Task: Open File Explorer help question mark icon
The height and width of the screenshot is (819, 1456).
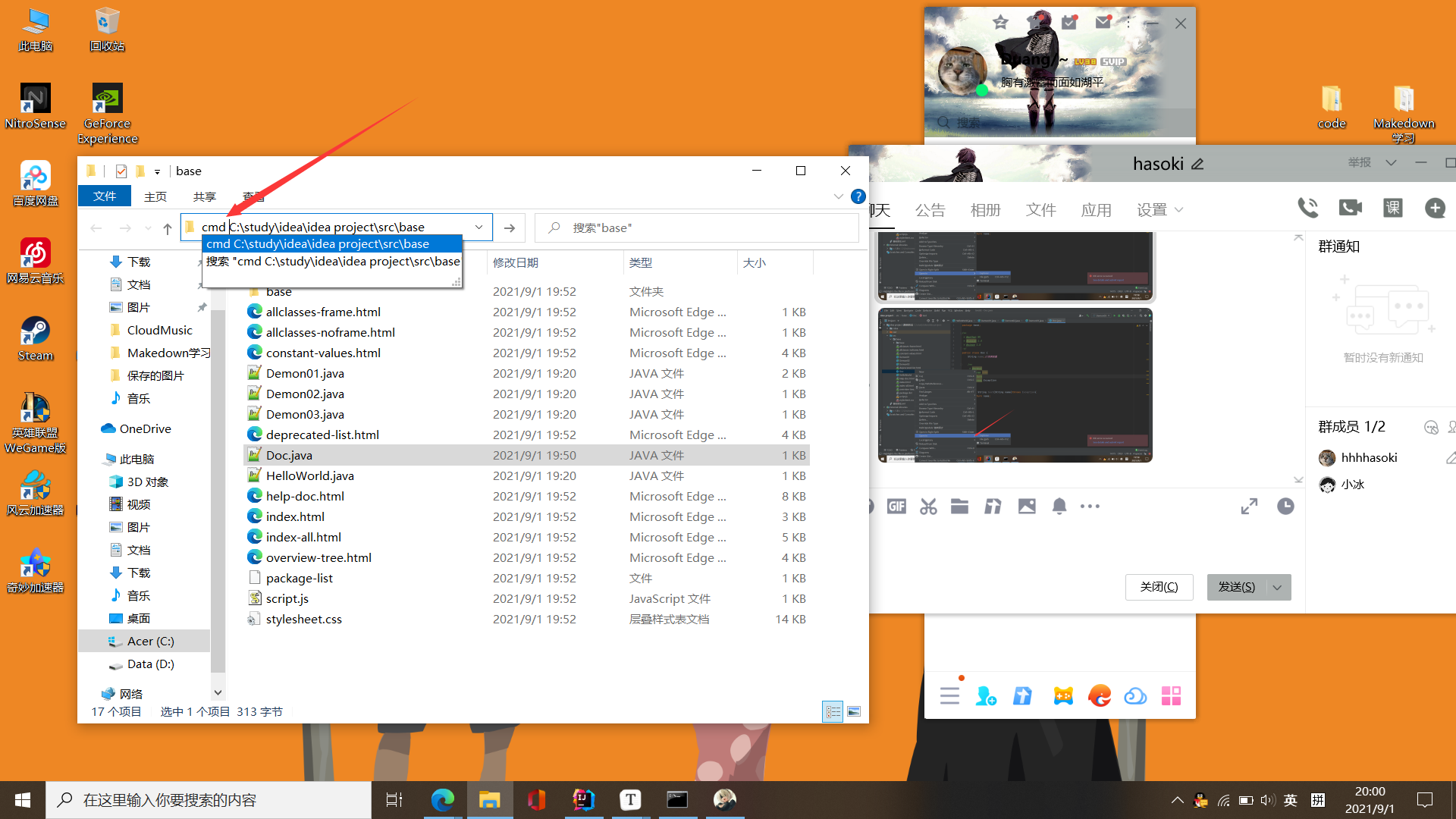Action: click(x=858, y=196)
